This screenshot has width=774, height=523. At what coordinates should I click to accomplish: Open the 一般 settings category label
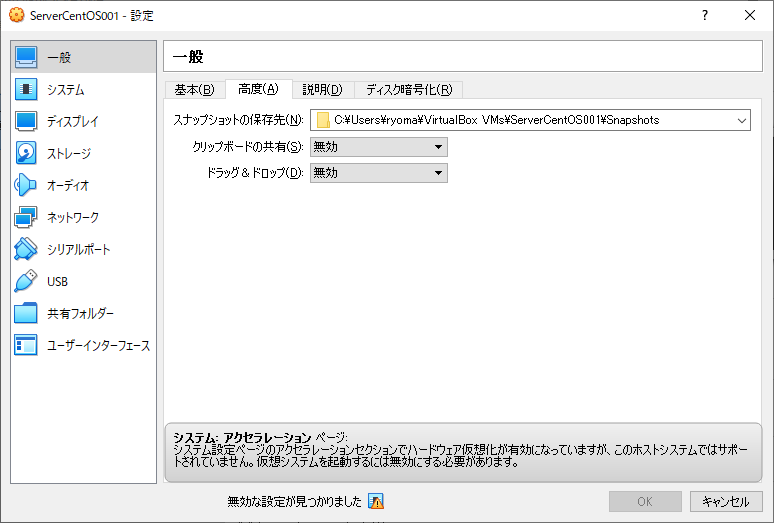pos(59,57)
